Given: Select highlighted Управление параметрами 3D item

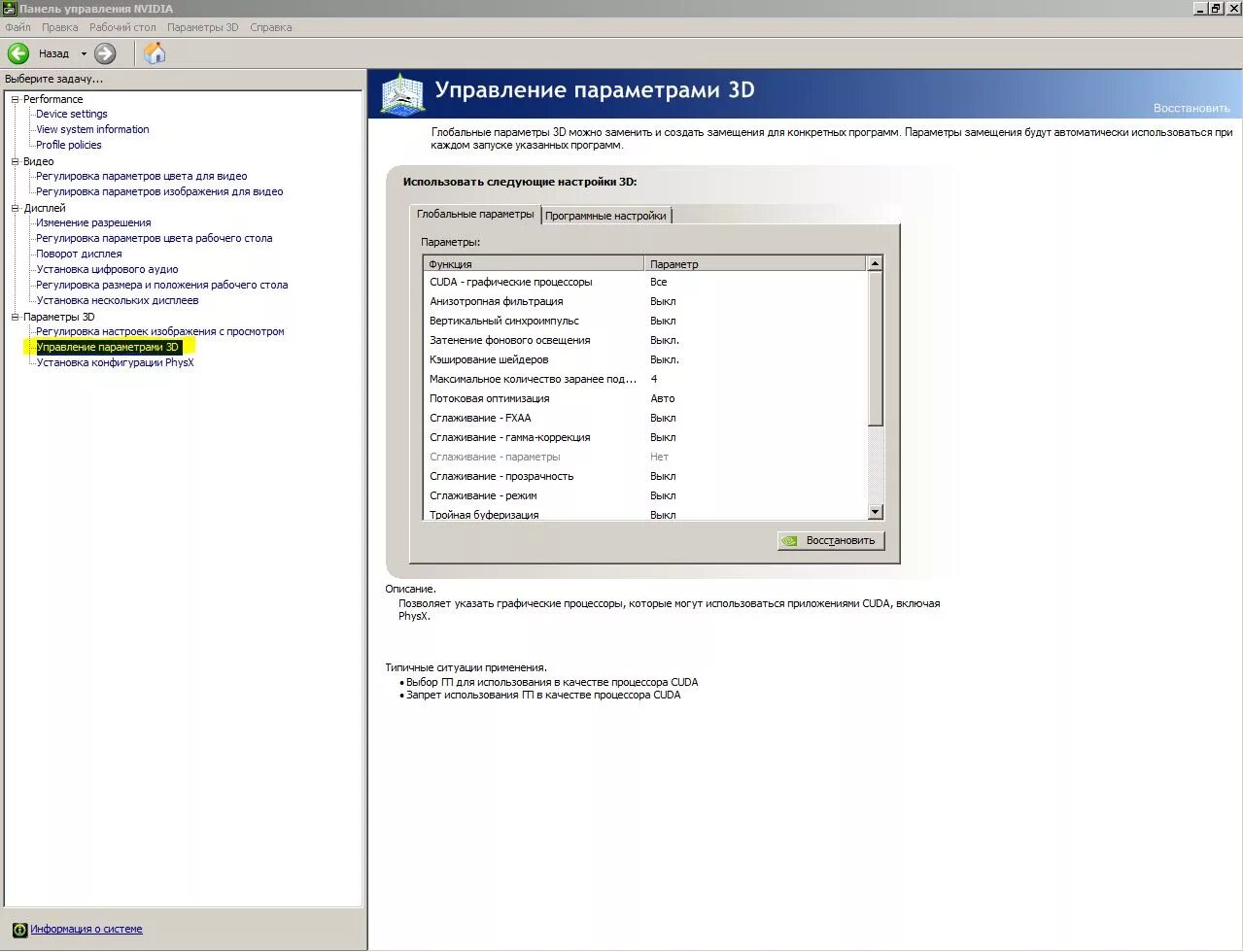Looking at the screenshot, I should tap(108, 347).
